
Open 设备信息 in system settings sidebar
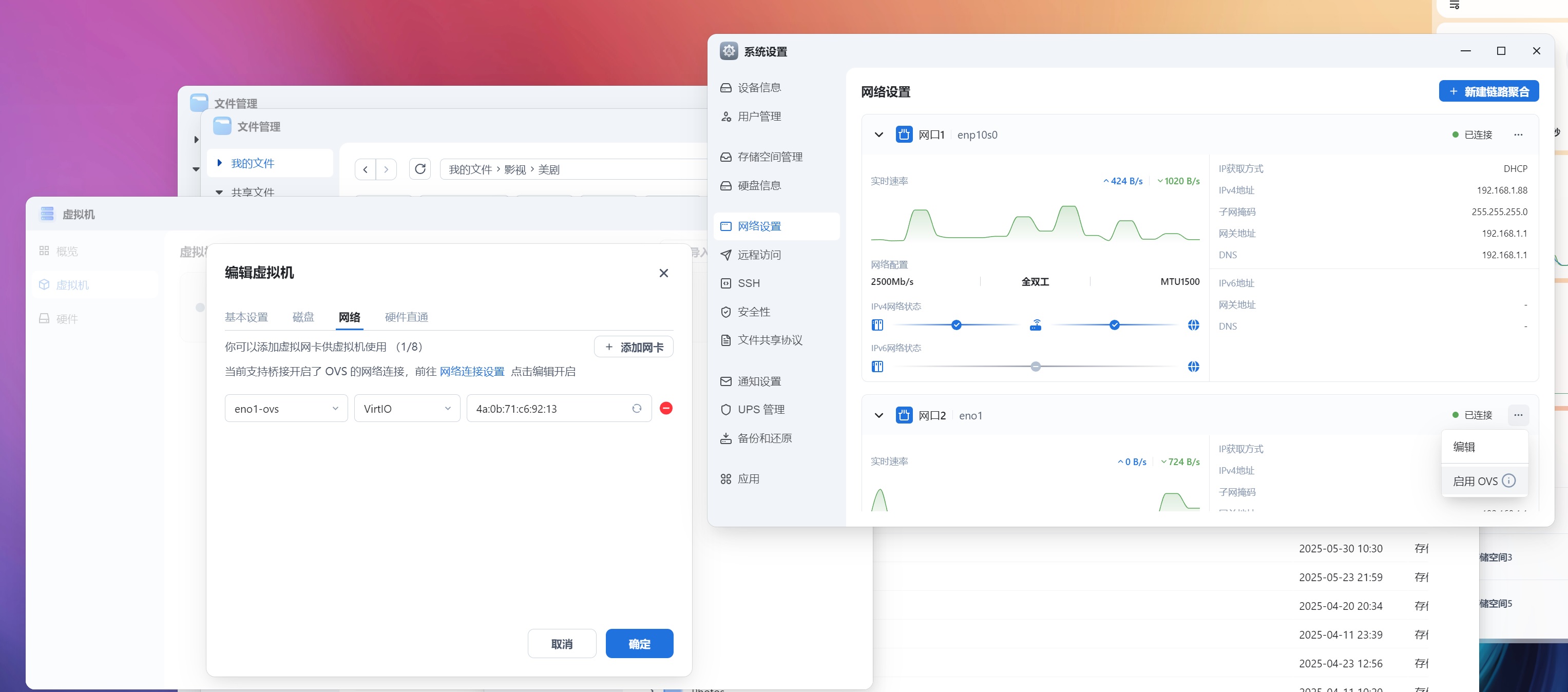pos(759,87)
